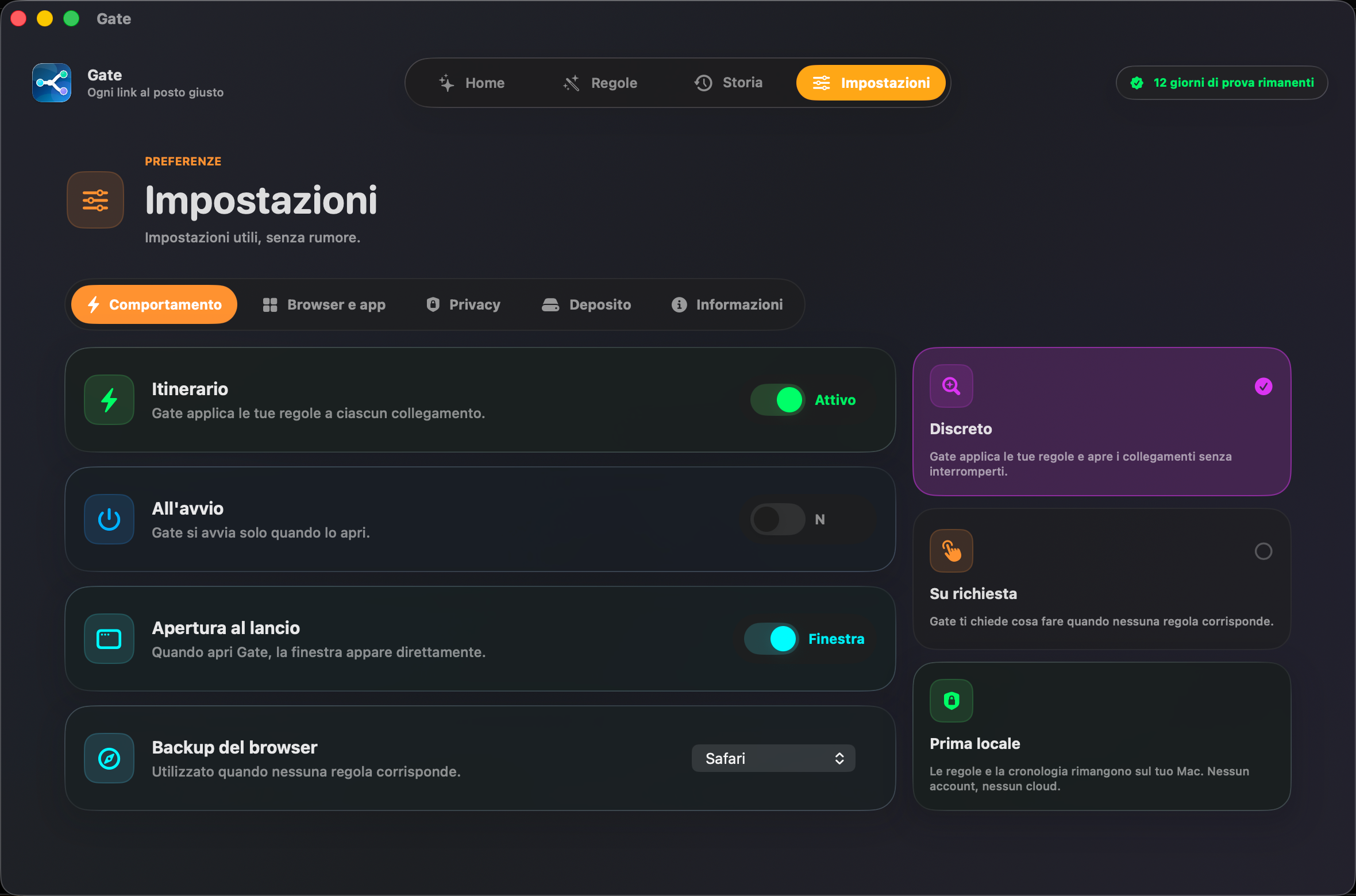Click the green shield lock Prima locale icon

click(951, 701)
